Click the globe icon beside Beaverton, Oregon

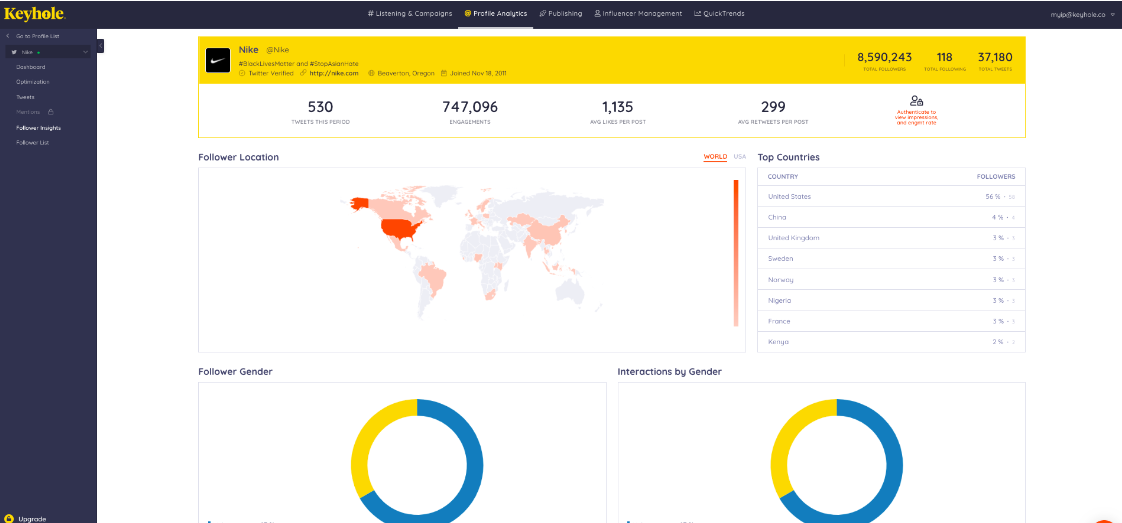click(x=372, y=73)
